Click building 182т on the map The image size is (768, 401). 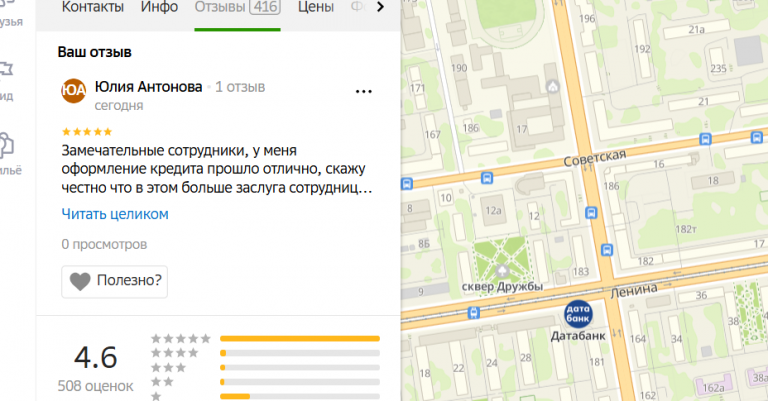pos(686,229)
